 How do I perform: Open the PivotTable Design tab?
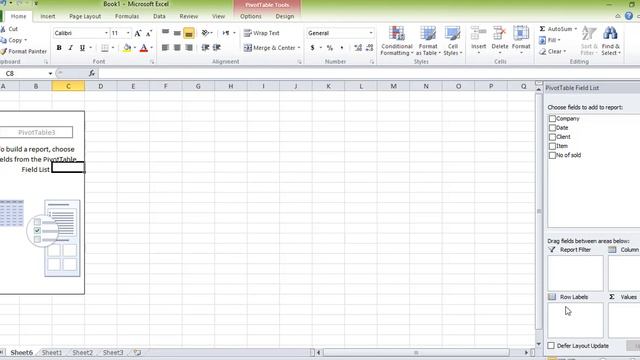pyautogui.click(x=284, y=16)
